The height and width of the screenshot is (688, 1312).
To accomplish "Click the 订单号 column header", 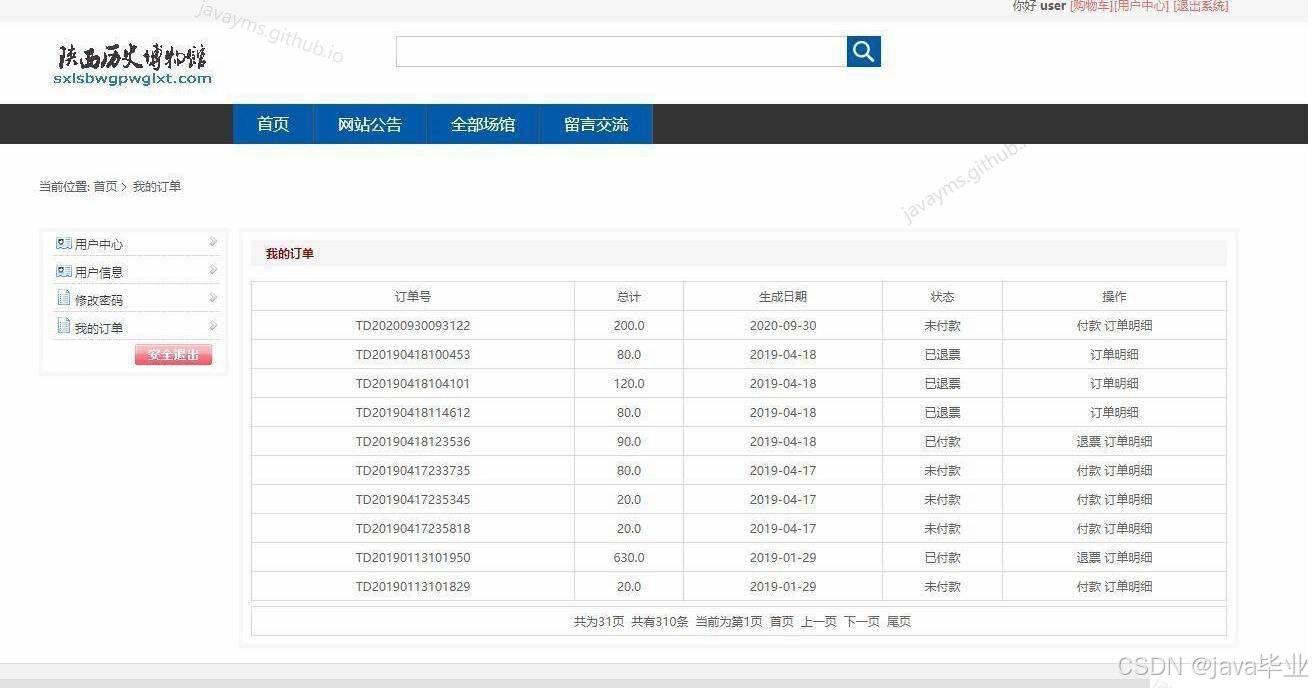I will 413,297.
